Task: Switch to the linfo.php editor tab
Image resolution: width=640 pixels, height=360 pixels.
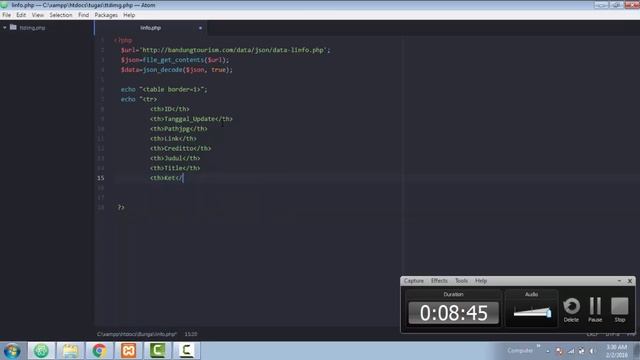Action: click(151, 28)
